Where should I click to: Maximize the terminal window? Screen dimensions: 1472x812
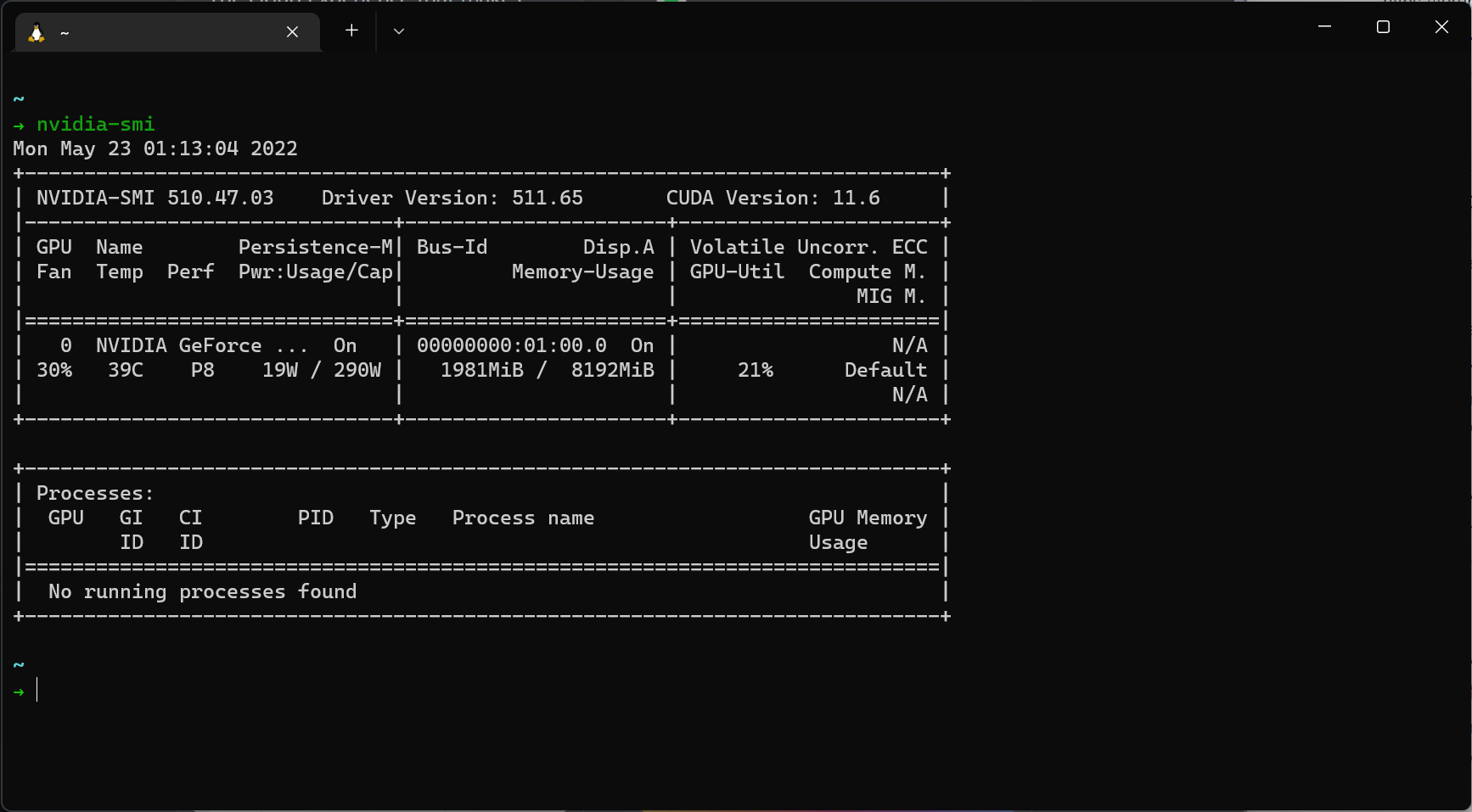coord(1383,27)
